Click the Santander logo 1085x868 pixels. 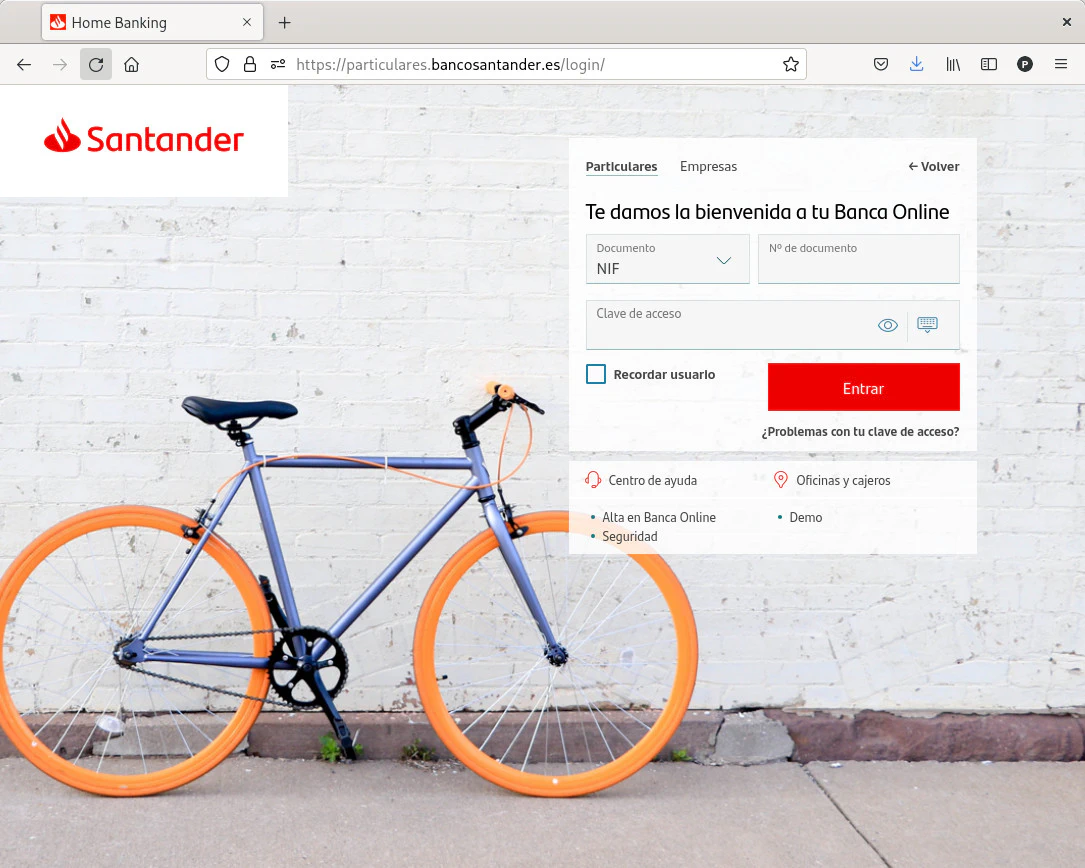pos(143,137)
